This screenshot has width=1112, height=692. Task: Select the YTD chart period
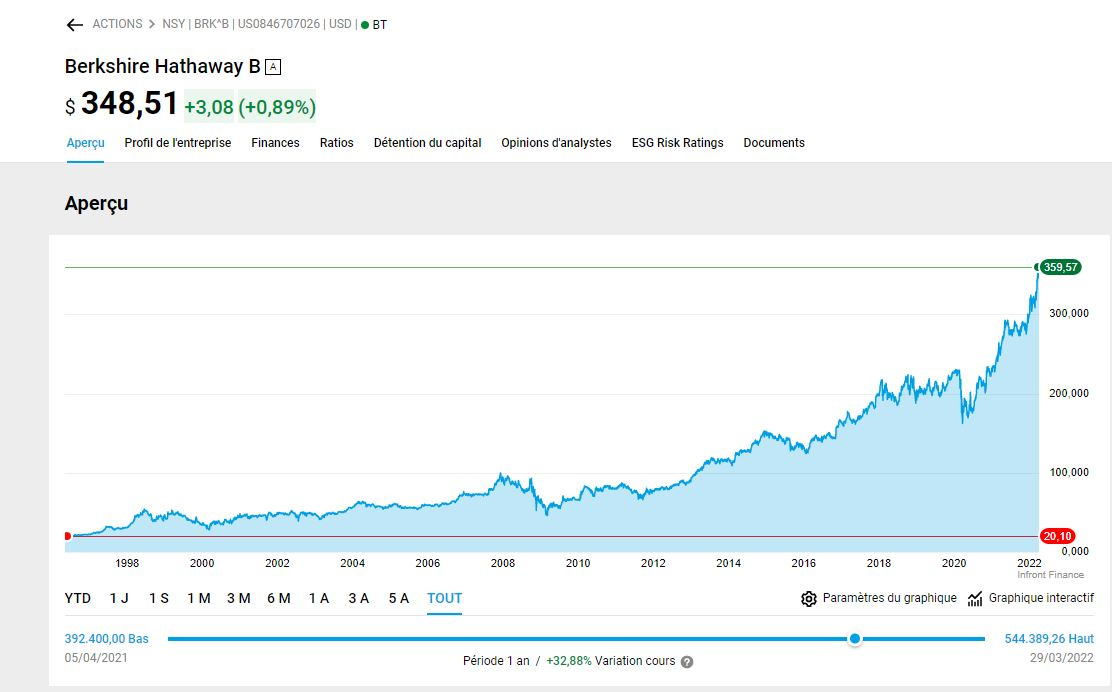pos(78,598)
